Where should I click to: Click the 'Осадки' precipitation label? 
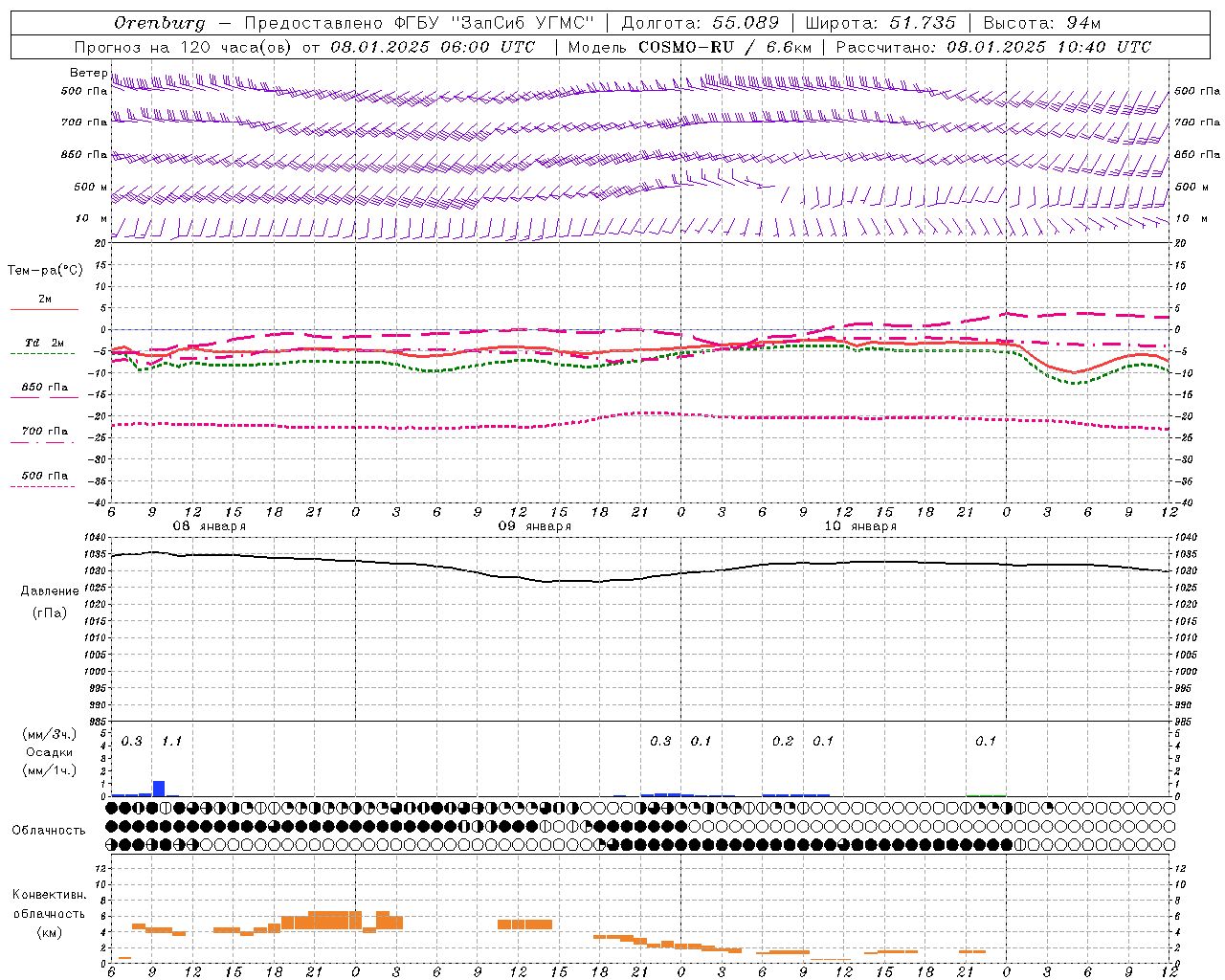50,752
